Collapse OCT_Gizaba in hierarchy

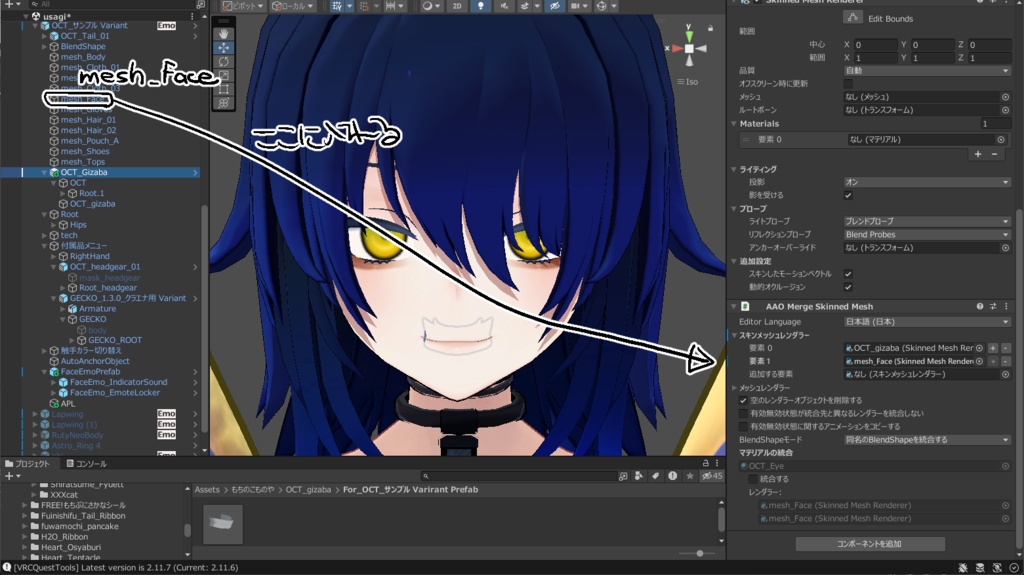pos(44,172)
